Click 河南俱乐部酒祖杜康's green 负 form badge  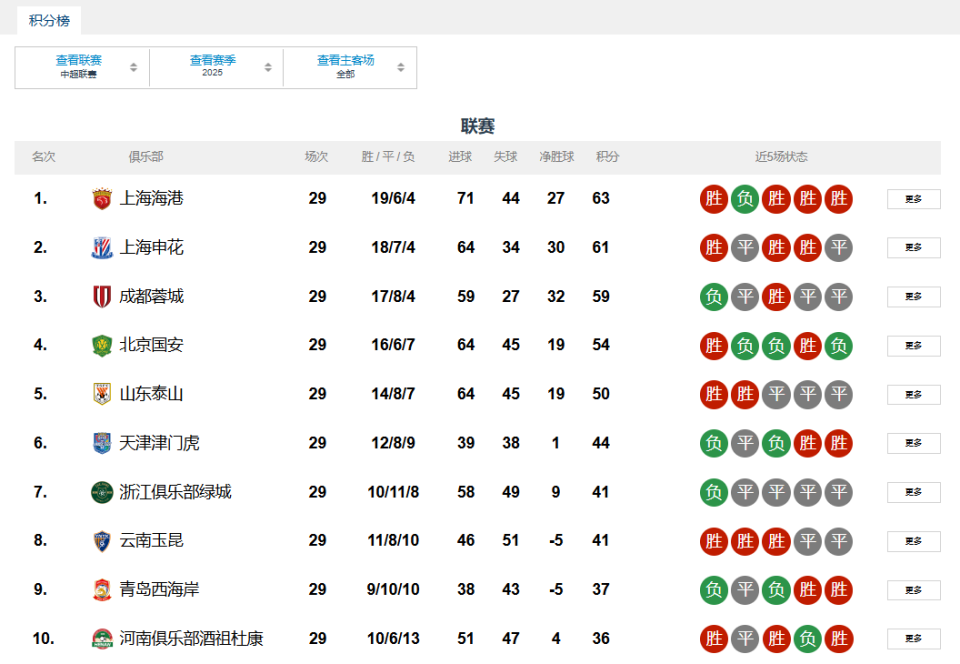(x=808, y=639)
